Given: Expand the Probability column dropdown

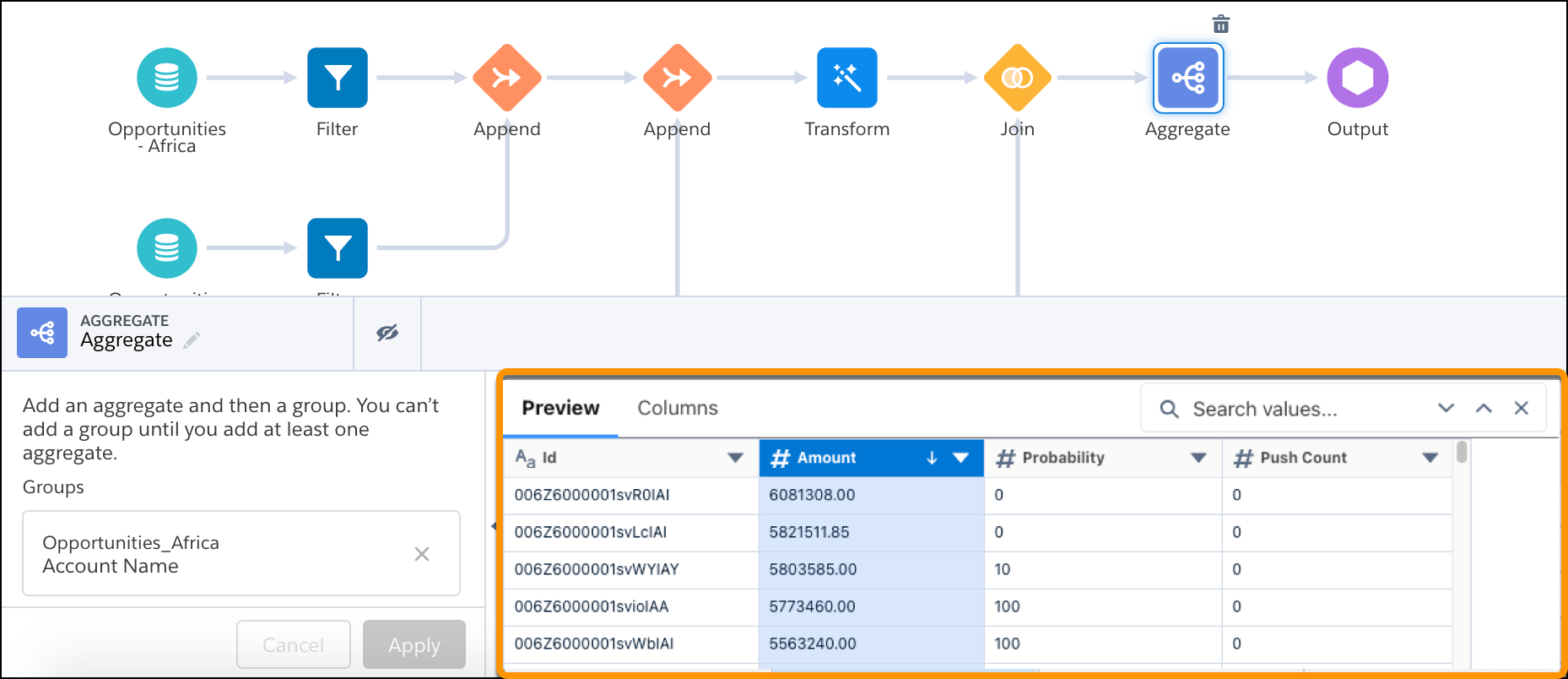Looking at the screenshot, I should pos(1198,458).
